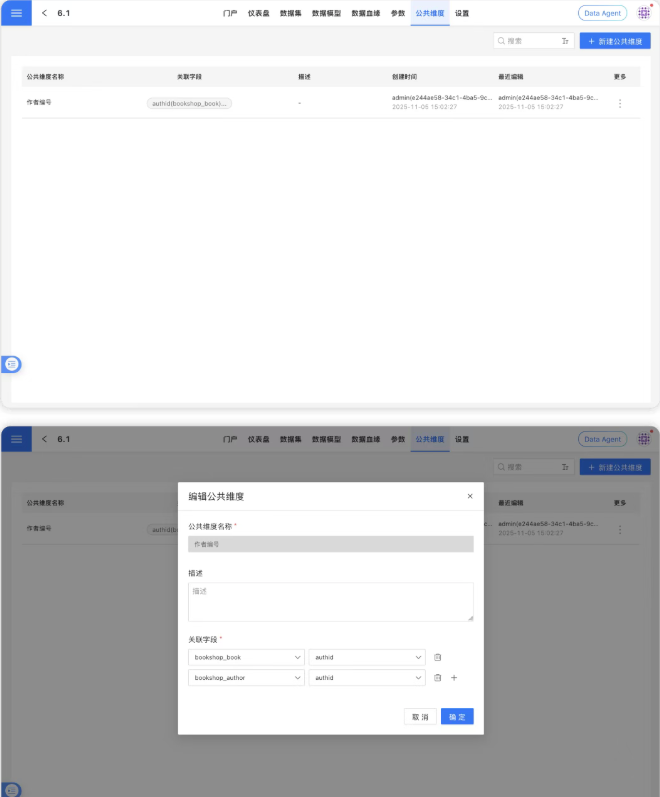Click into the 描述 textarea in the dialog

pos(331,602)
